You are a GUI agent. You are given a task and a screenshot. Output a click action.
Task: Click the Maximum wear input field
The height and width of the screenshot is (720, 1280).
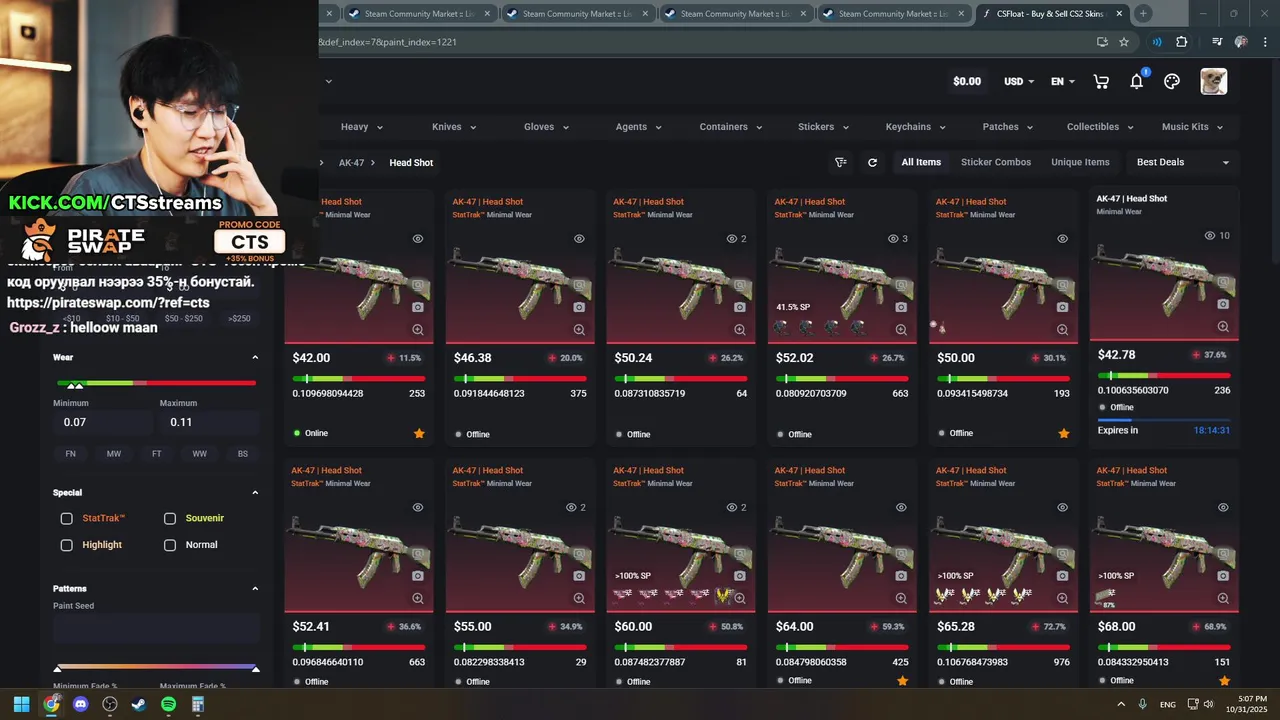pos(209,422)
